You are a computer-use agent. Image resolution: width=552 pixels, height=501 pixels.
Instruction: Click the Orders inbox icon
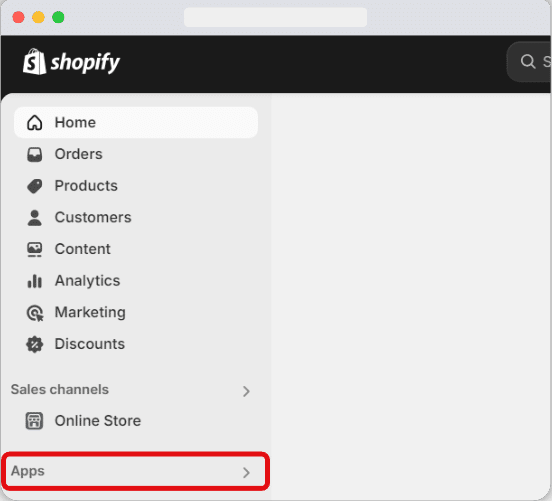34,154
